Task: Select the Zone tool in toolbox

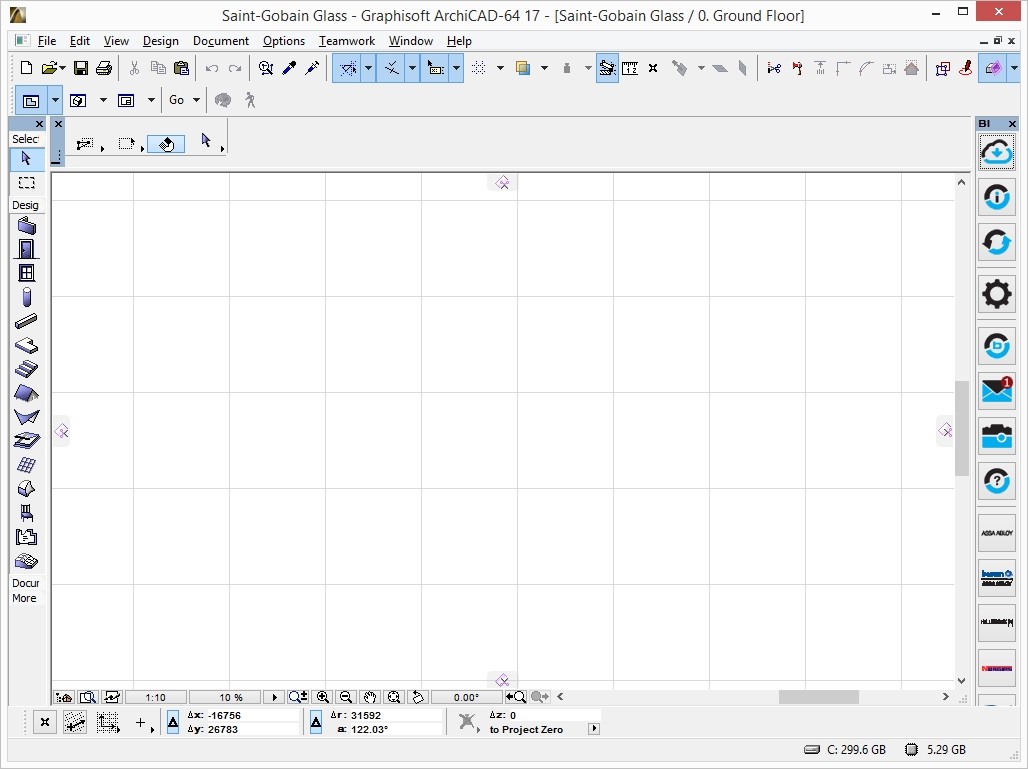Action: [26, 537]
